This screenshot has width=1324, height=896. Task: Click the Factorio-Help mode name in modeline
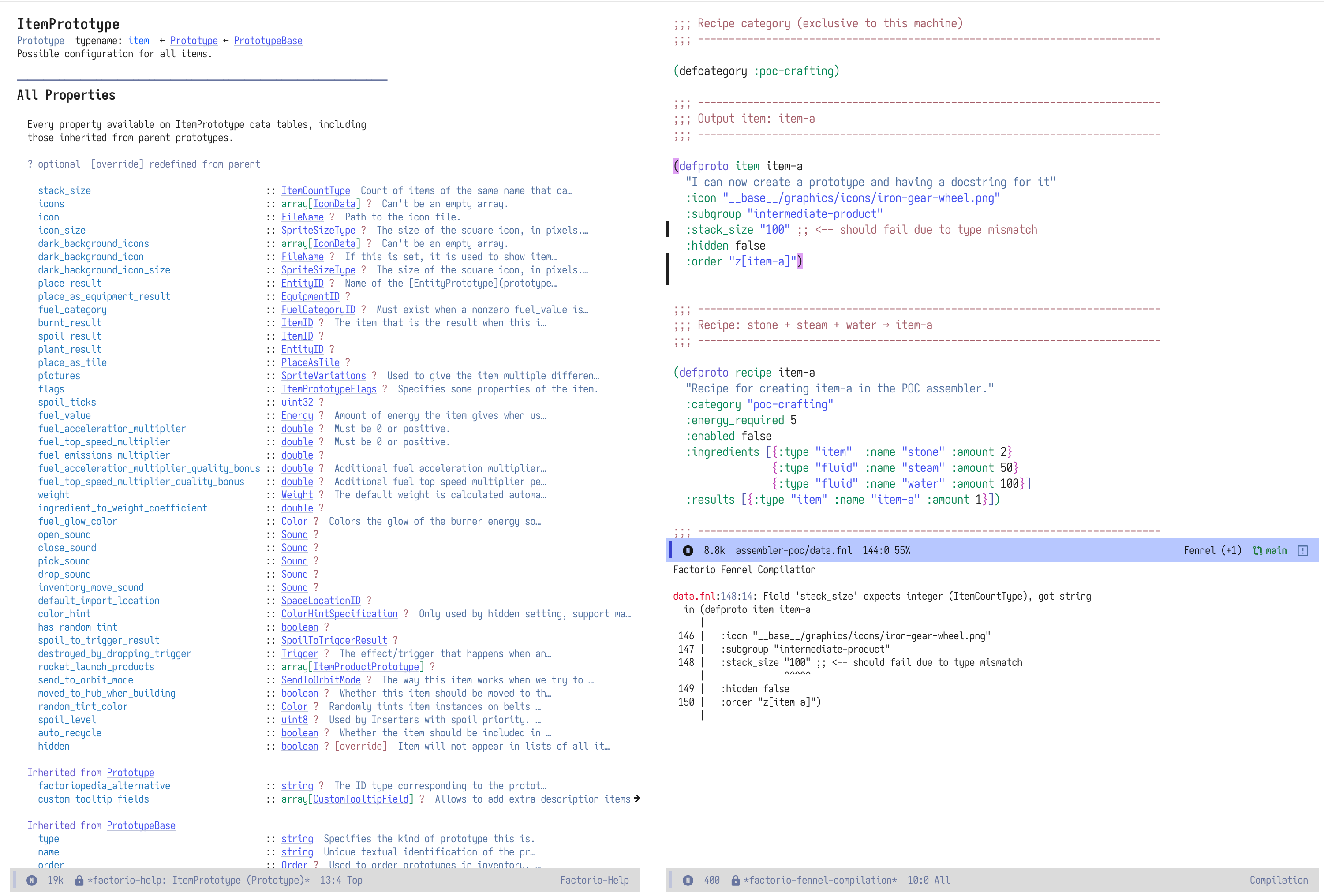tap(594, 880)
